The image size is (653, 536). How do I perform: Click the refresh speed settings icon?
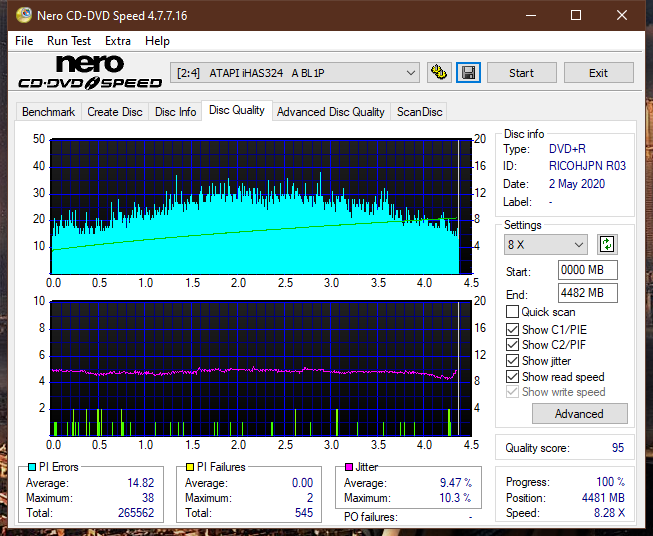click(607, 244)
